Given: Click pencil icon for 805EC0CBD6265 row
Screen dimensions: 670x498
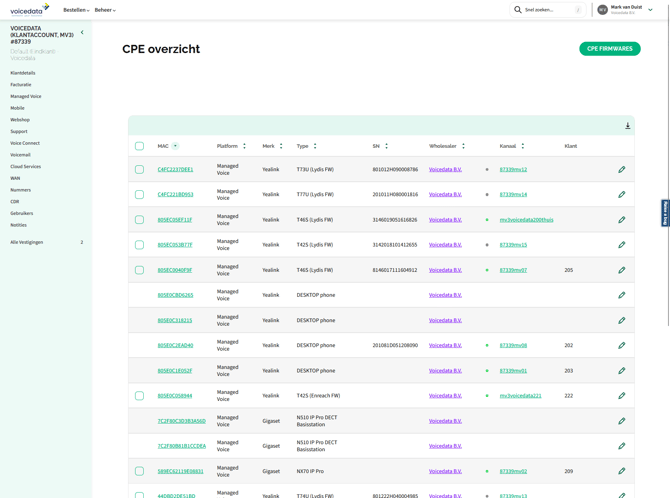Looking at the screenshot, I should pos(621,295).
